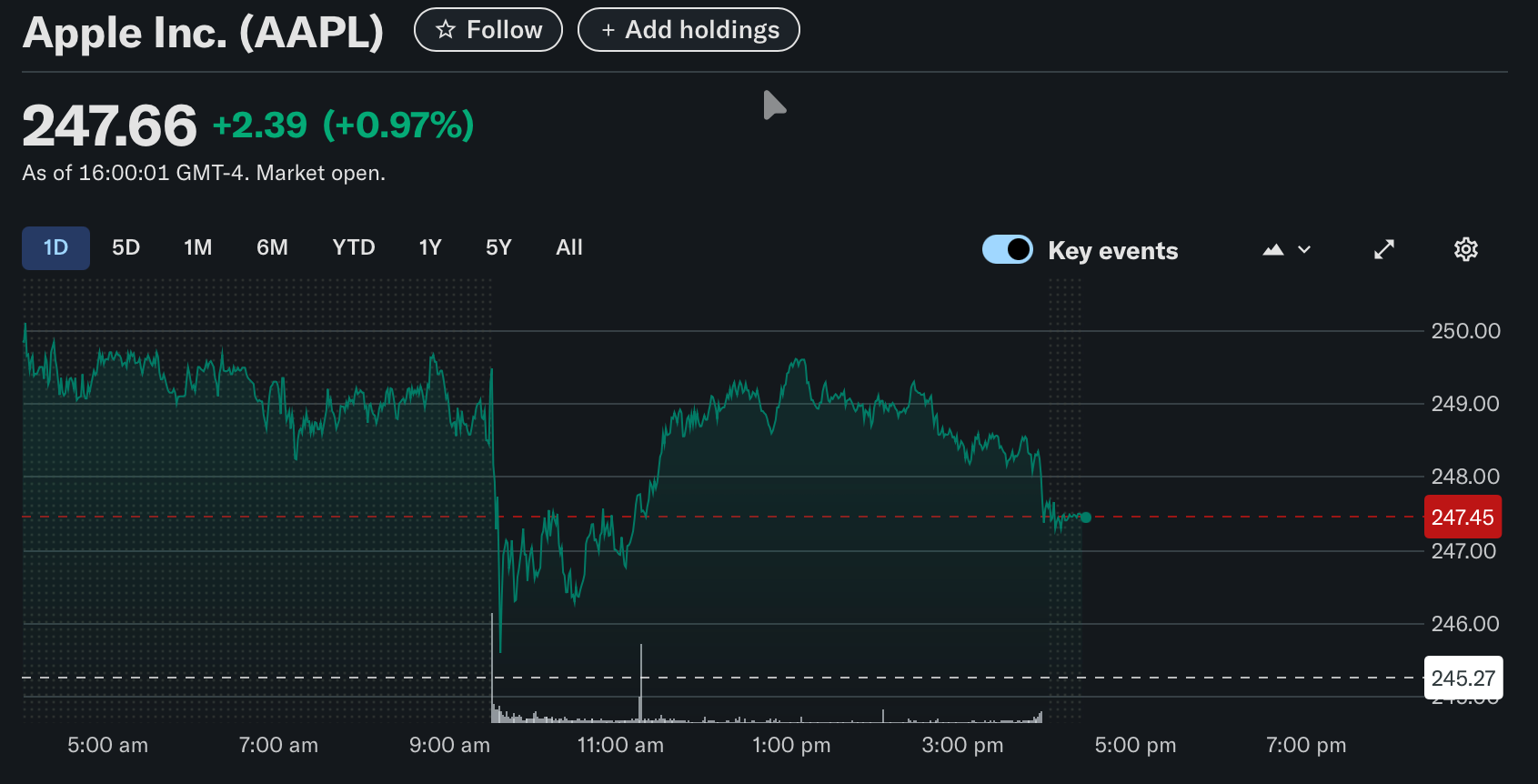Show the 6M chart range

click(272, 248)
